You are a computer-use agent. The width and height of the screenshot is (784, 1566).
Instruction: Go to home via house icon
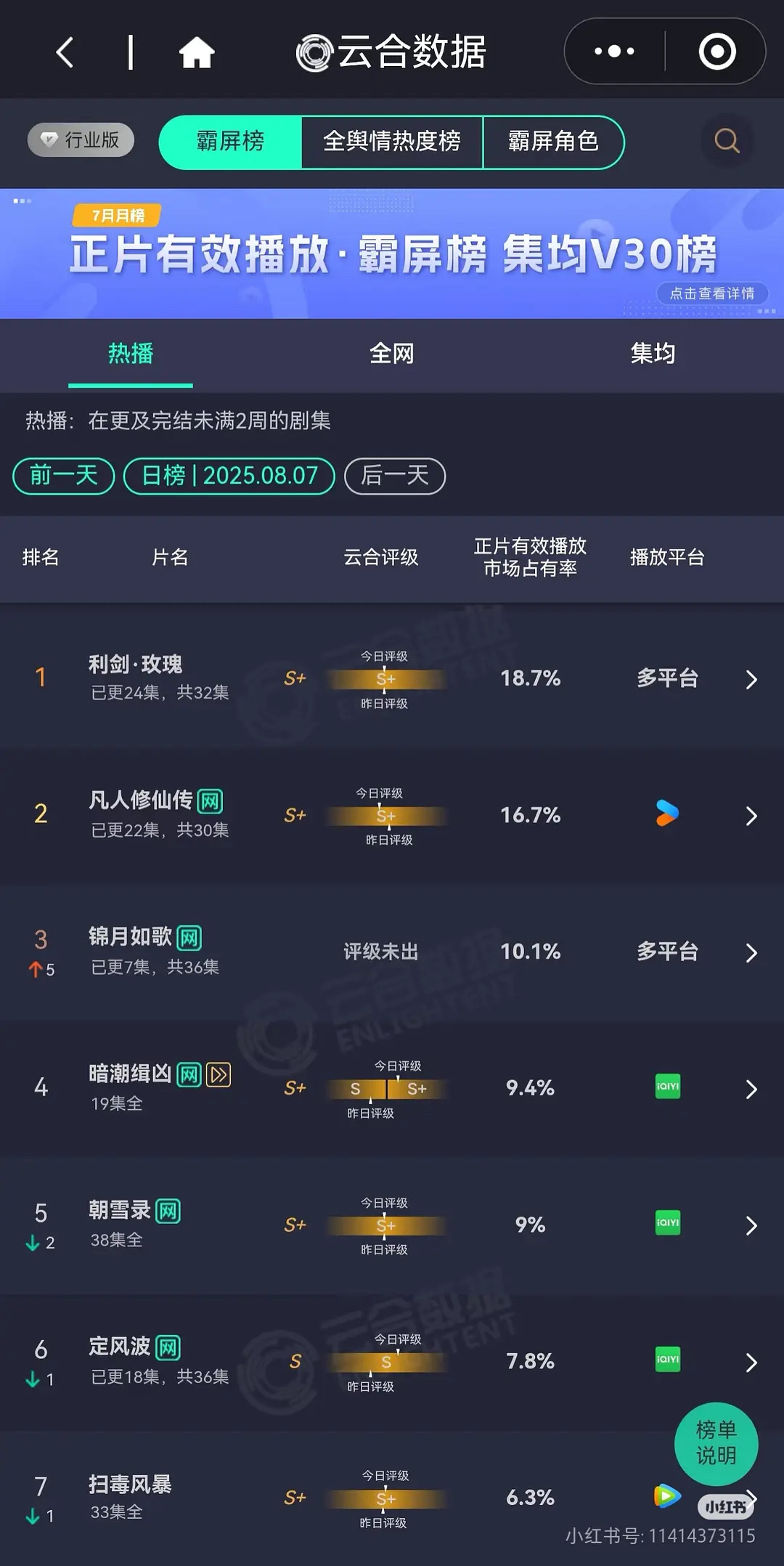[197, 52]
